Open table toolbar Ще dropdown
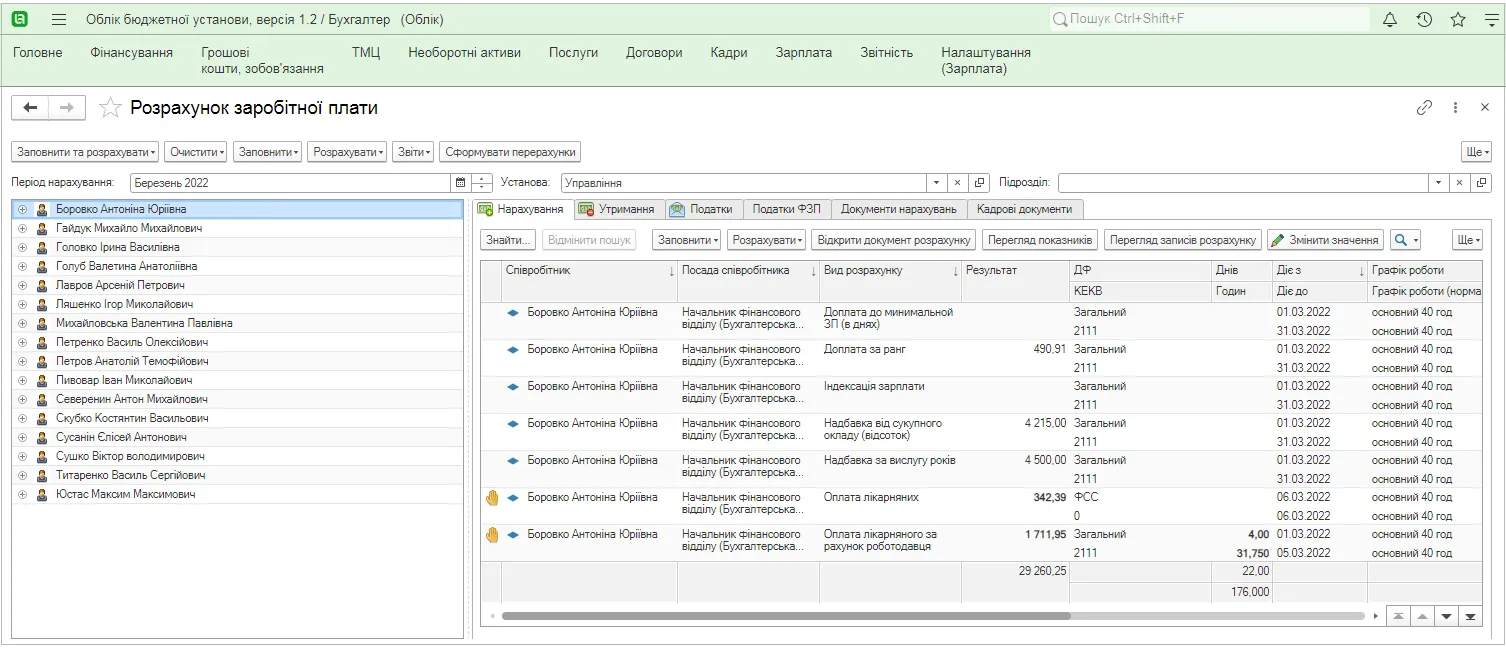 1467,240
